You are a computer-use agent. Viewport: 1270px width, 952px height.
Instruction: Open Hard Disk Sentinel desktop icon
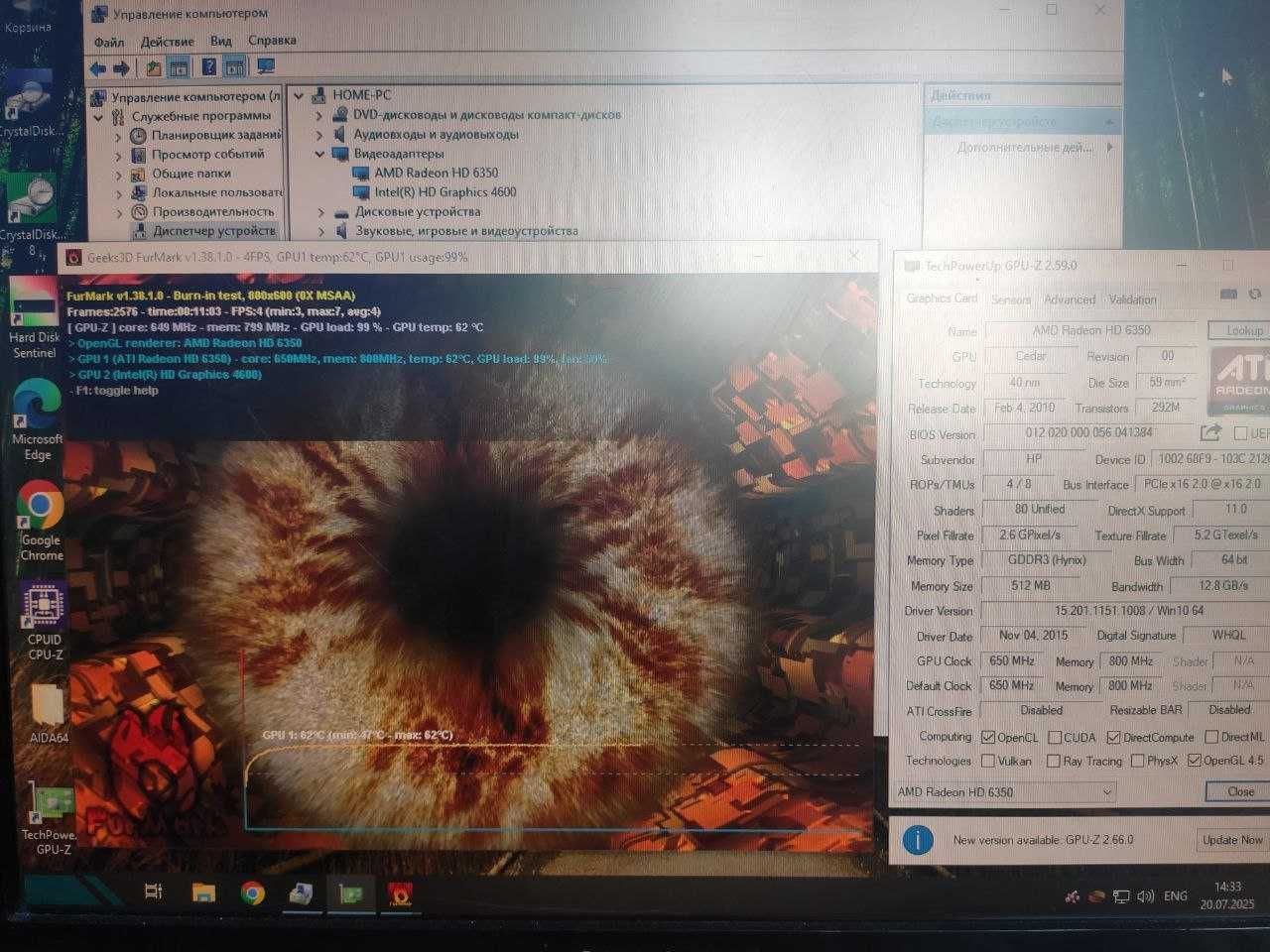point(35,317)
